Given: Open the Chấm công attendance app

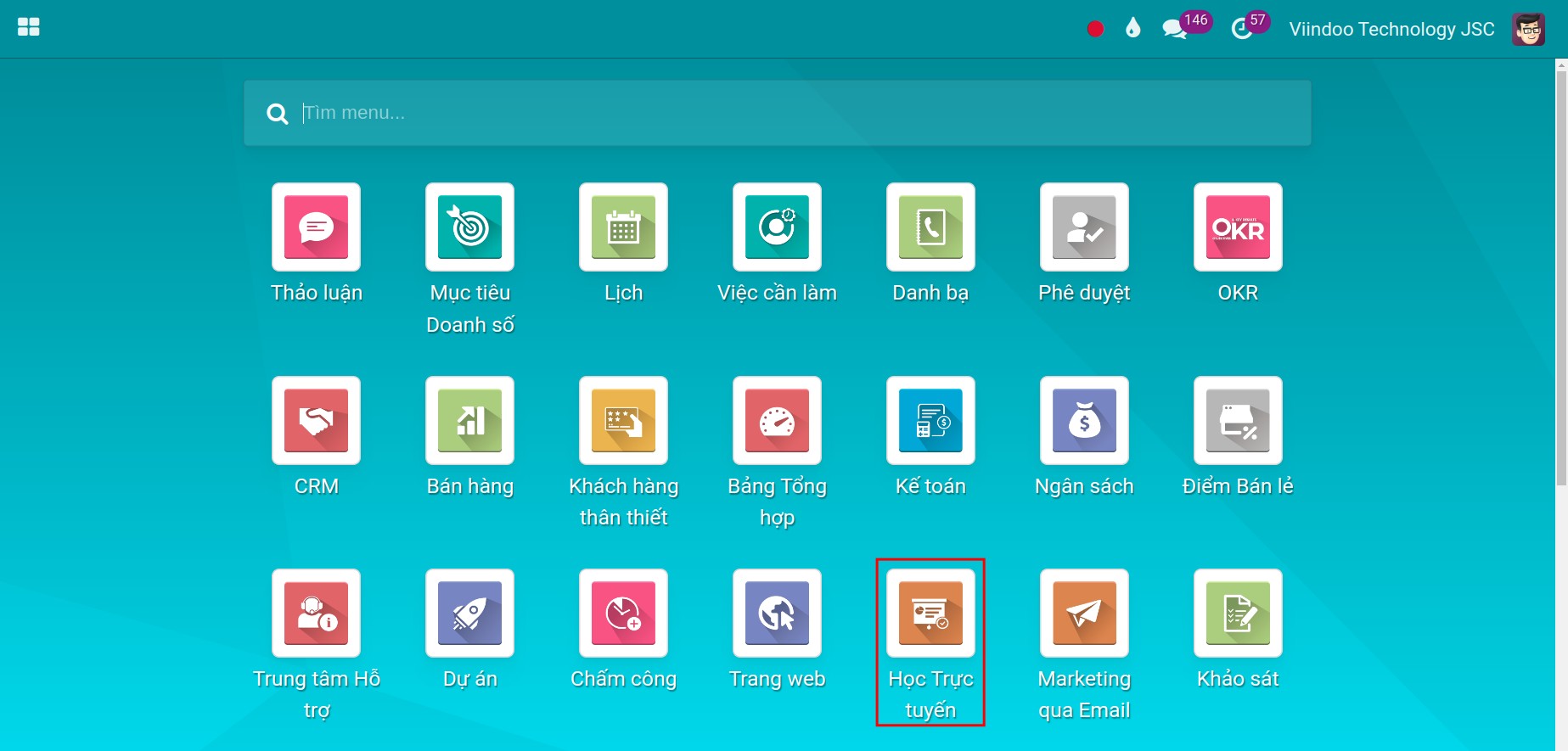Looking at the screenshot, I should [x=623, y=613].
